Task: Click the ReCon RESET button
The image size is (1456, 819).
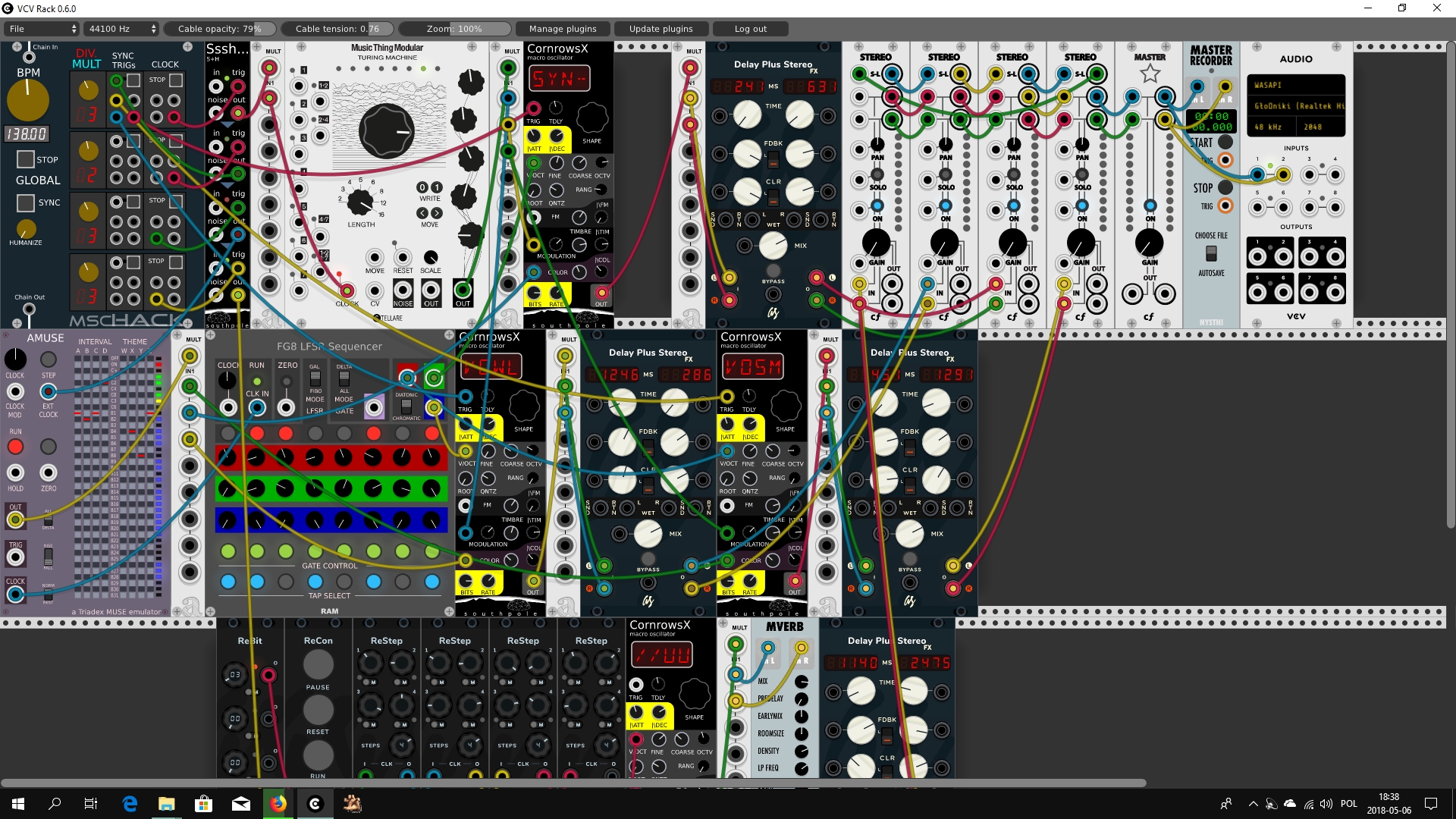Action: click(x=318, y=711)
